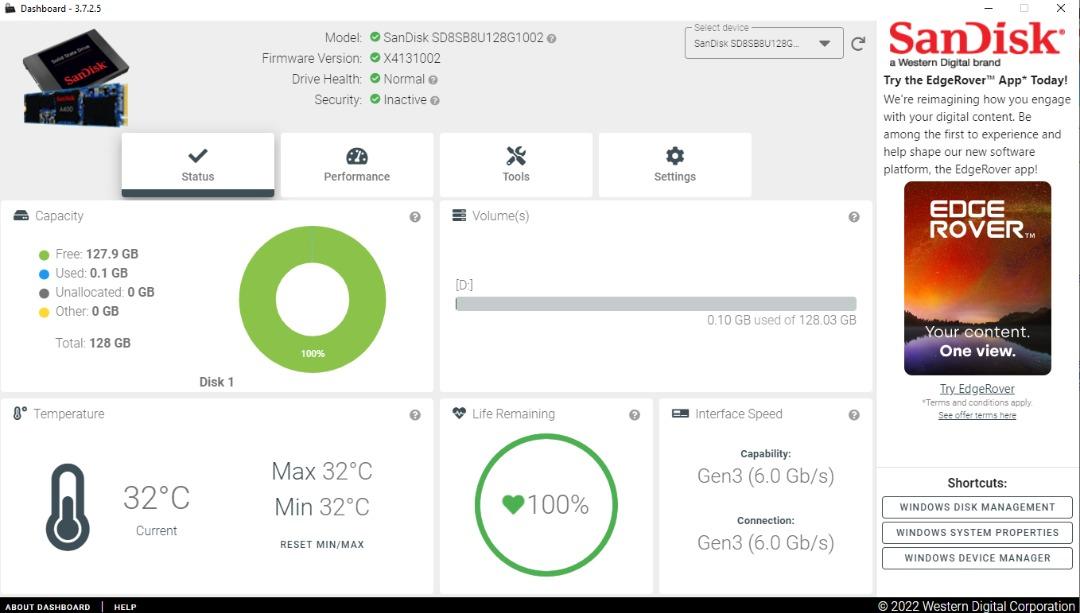This screenshot has height=613, width=1080.
Task: Reset the min/max temperature
Action: pos(322,544)
